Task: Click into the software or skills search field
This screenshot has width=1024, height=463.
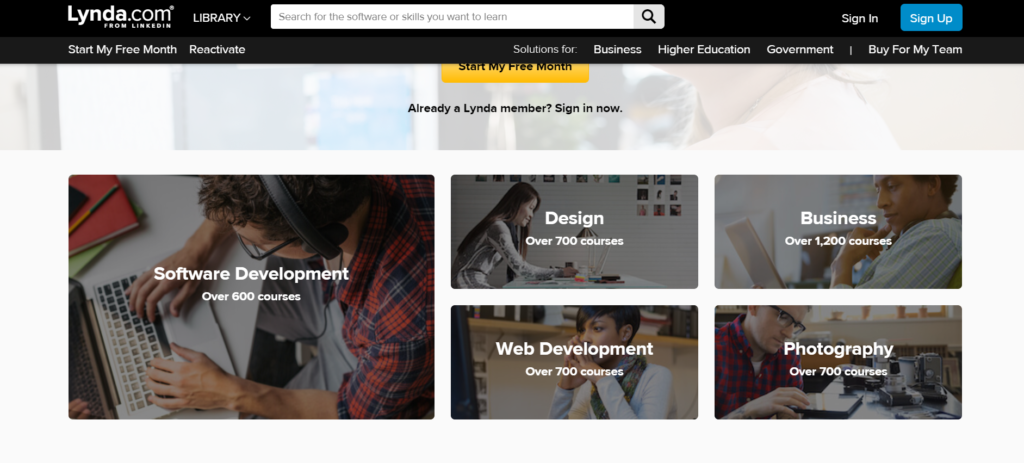Action: click(x=452, y=17)
